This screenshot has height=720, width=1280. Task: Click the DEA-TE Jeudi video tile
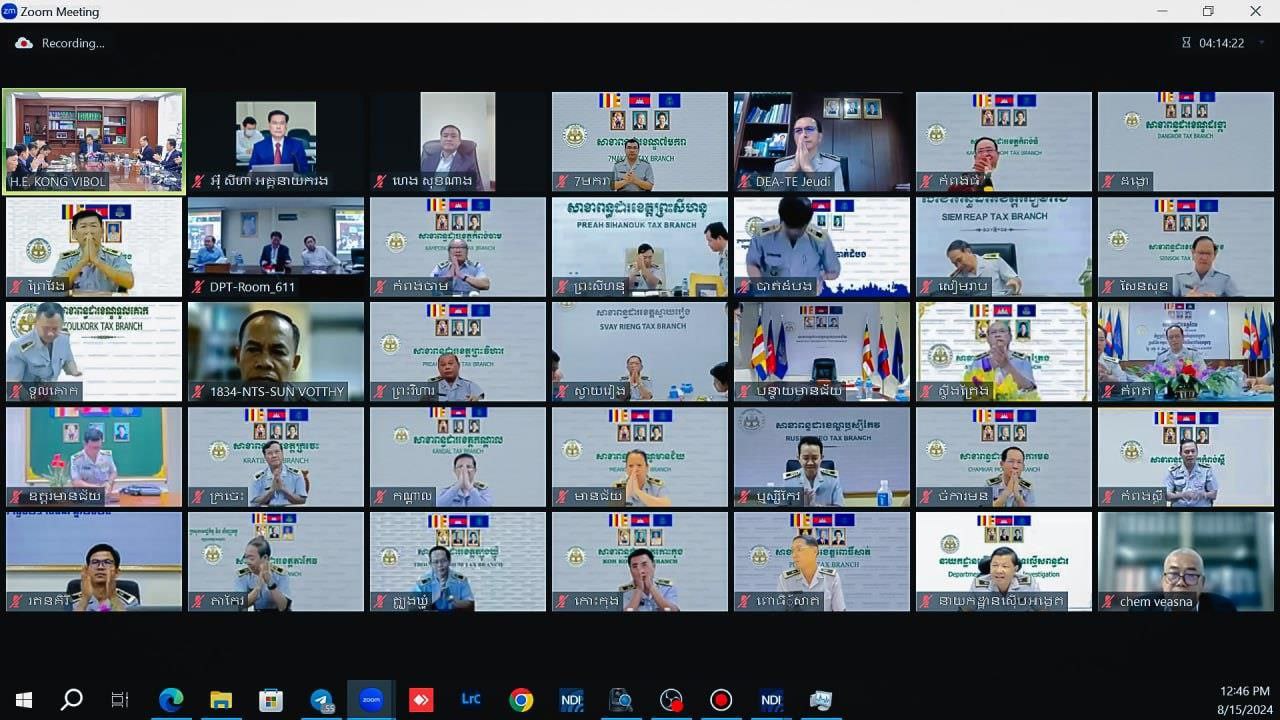[x=822, y=141]
